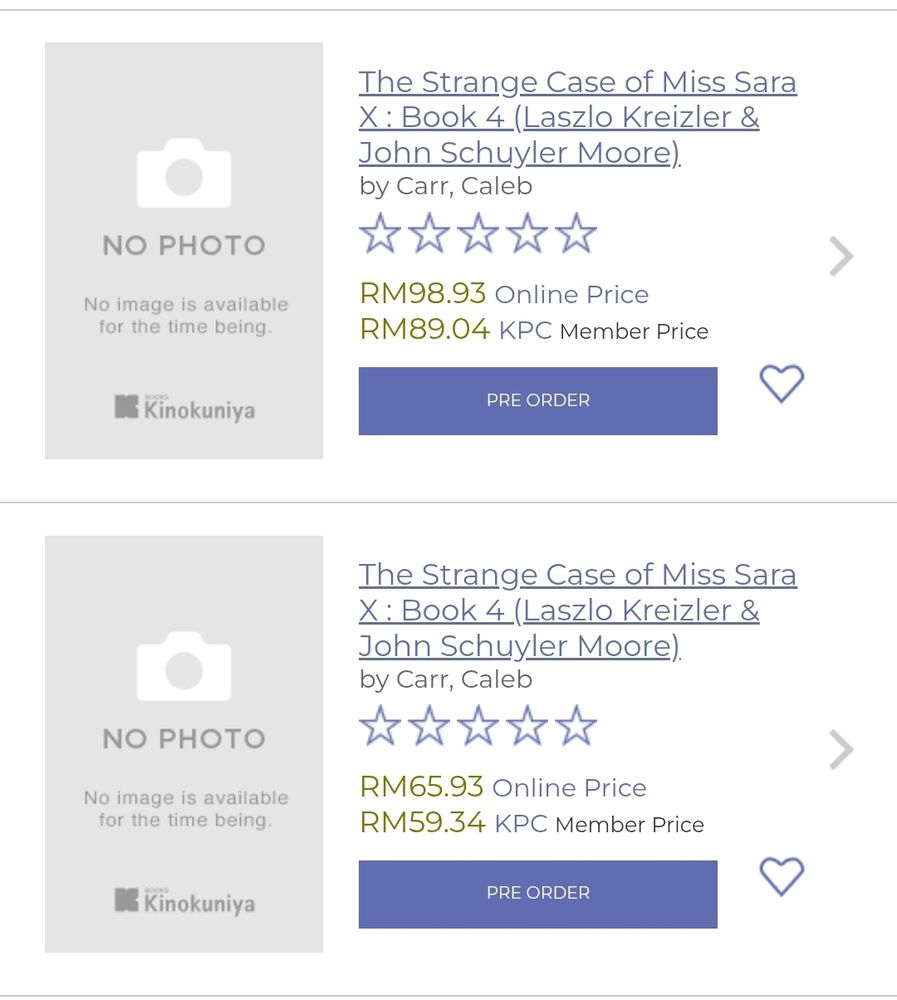This screenshot has height=1000, width=897.
Task: Click the No Photo thumbnail of the RM98.93 book
Action: coord(184,250)
